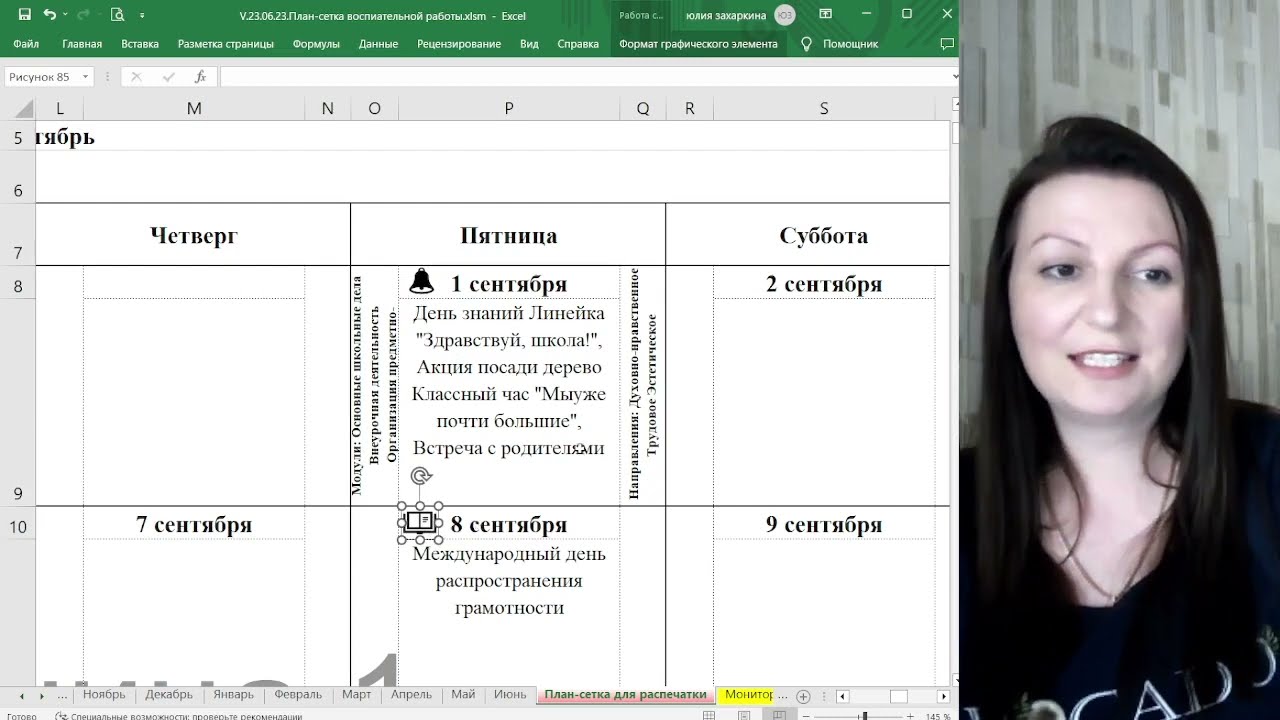Click the 7 сентября cell
The width and height of the screenshot is (1280, 720).
[194, 525]
